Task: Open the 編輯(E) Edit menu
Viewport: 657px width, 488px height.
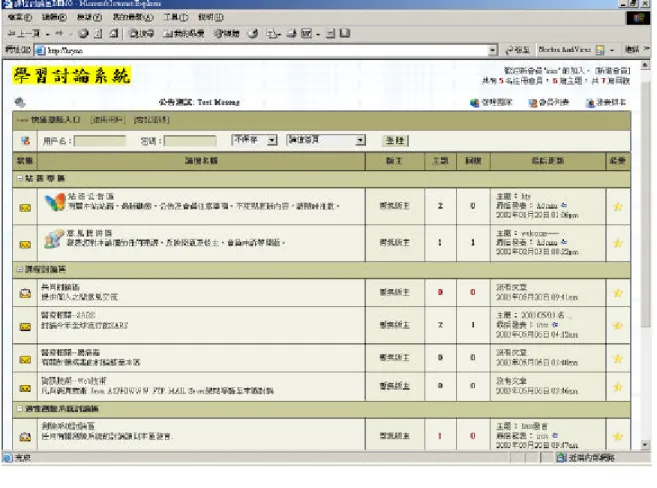Action: tap(54, 18)
